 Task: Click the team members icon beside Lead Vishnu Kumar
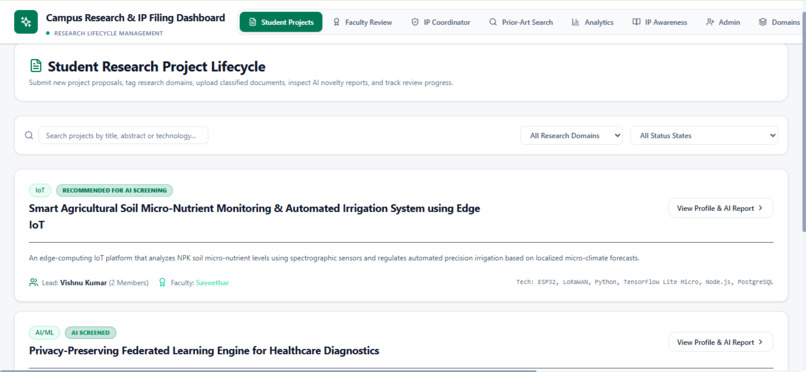pyautogui.click(x=33, y=282)
